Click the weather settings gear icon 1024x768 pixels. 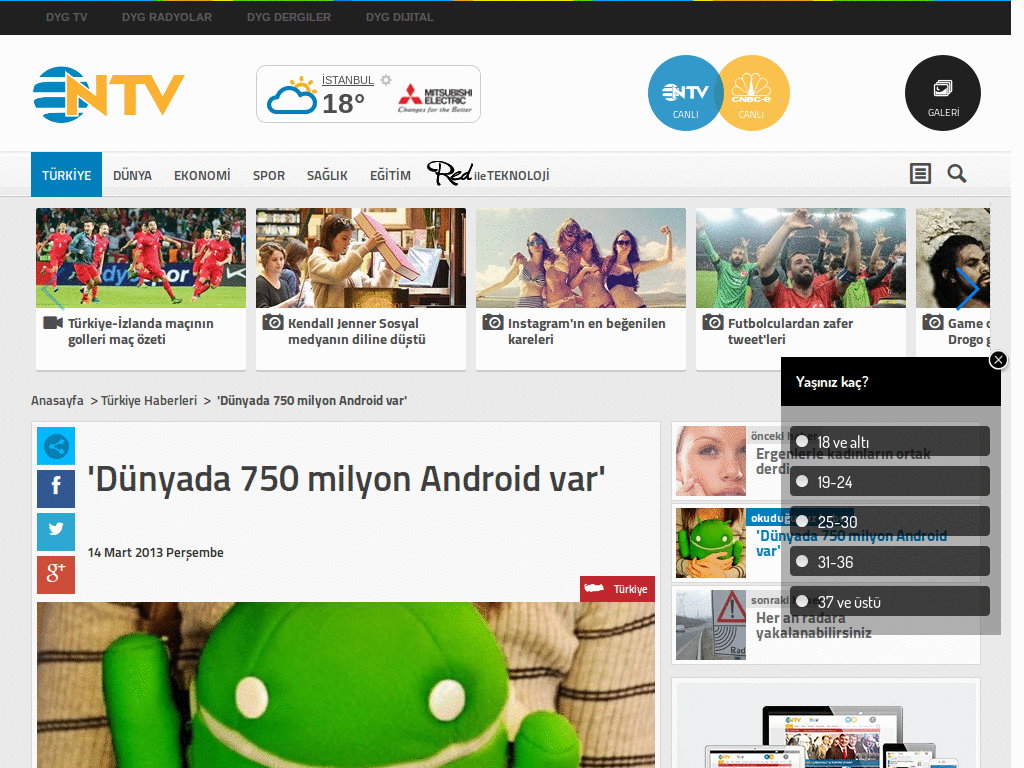click(386, 80)
